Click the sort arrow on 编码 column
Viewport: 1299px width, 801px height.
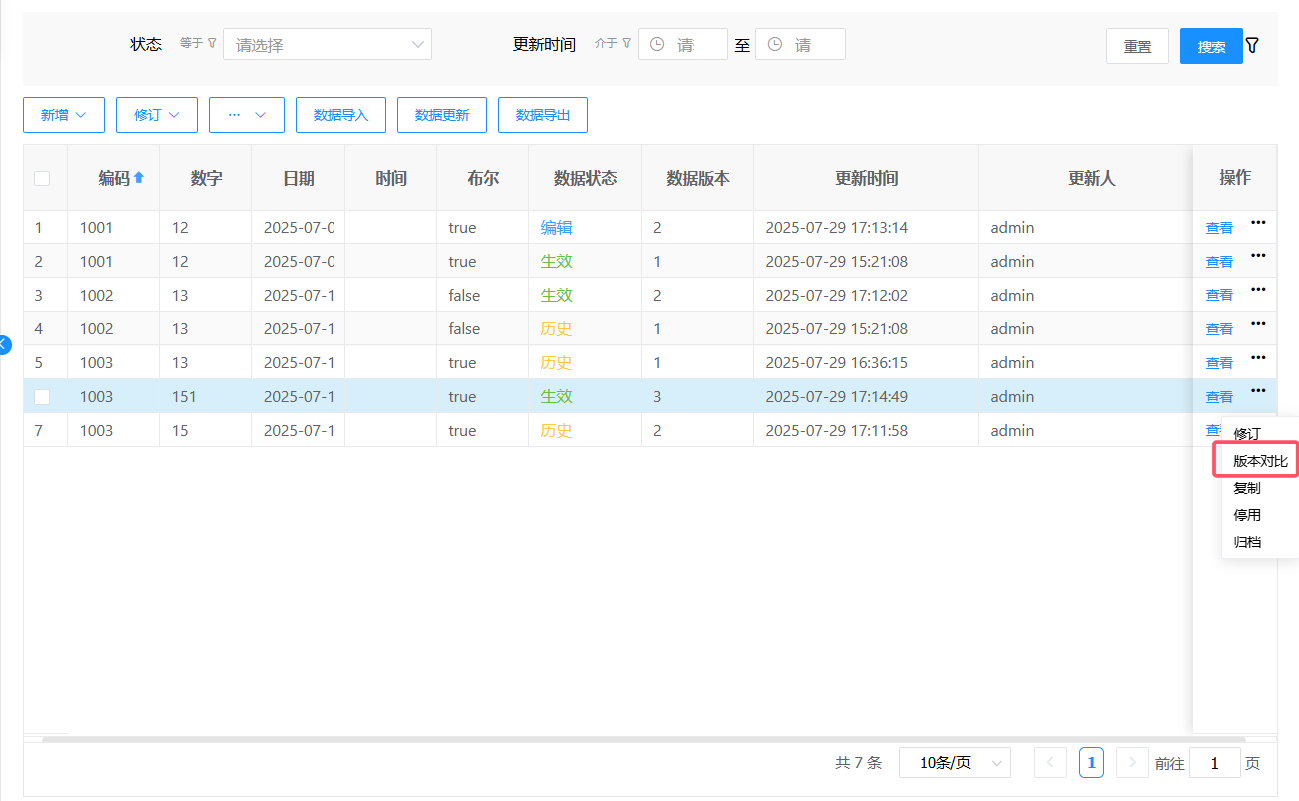click(x=139, y=178)
